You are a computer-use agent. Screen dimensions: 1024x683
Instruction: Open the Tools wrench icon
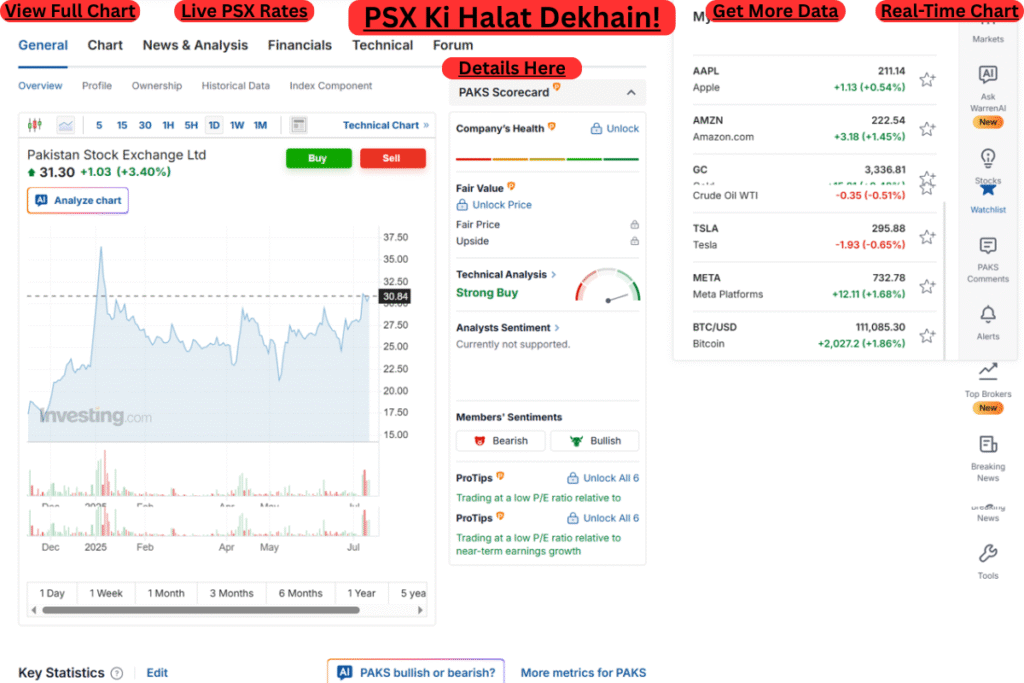[988, 552]
